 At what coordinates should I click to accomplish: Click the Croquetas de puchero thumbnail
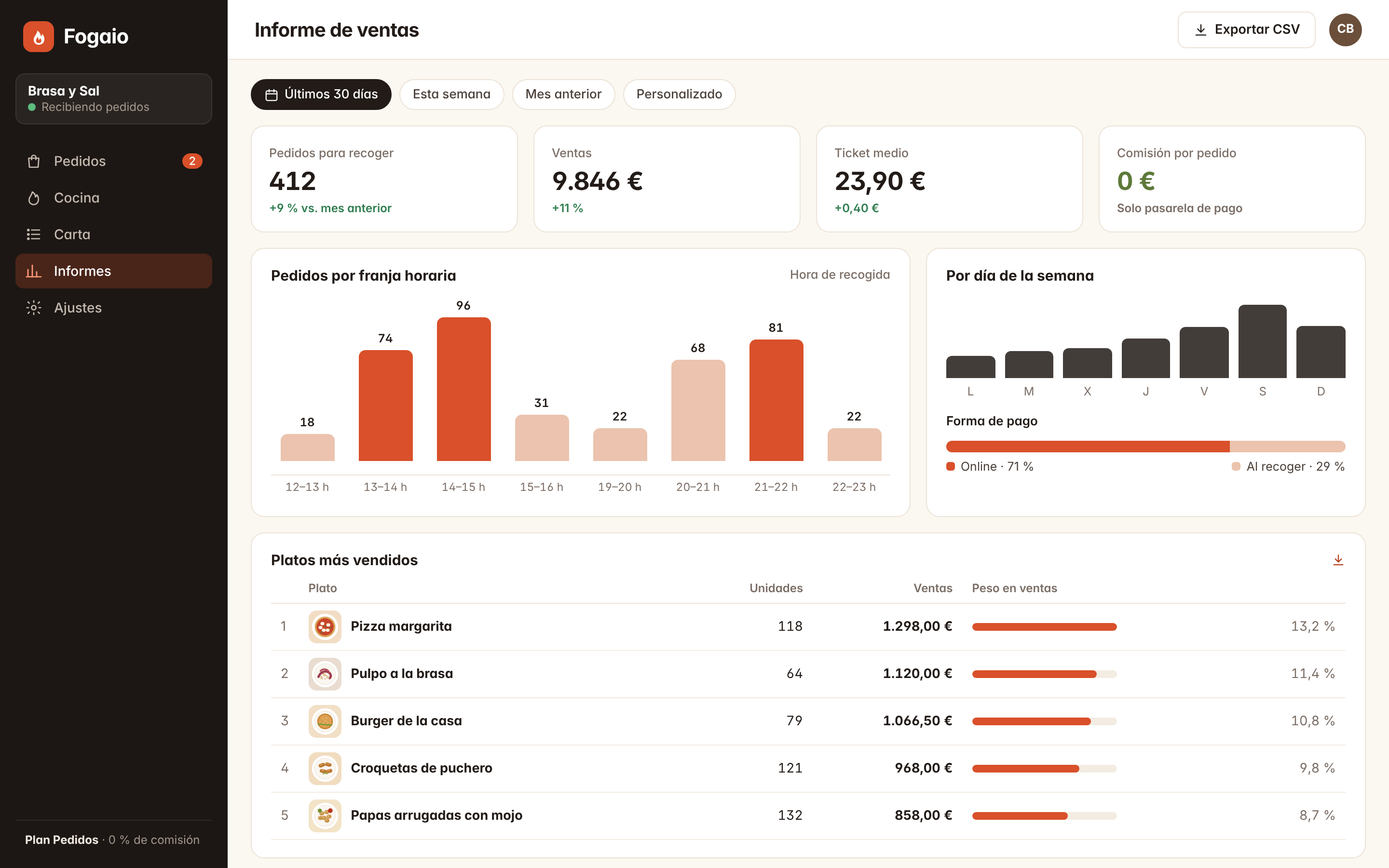tap(325, 768)
